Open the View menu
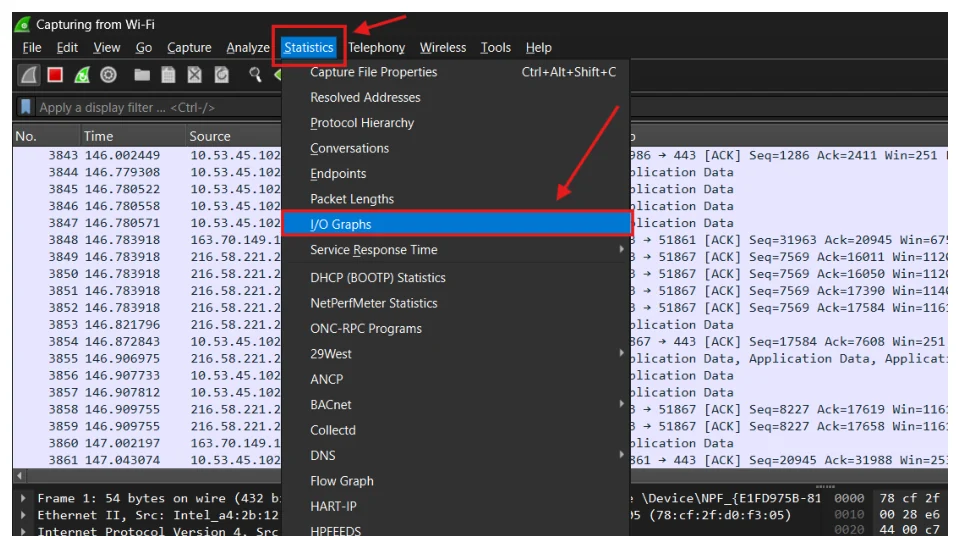 pyautogui.click(x=107, y=48)
